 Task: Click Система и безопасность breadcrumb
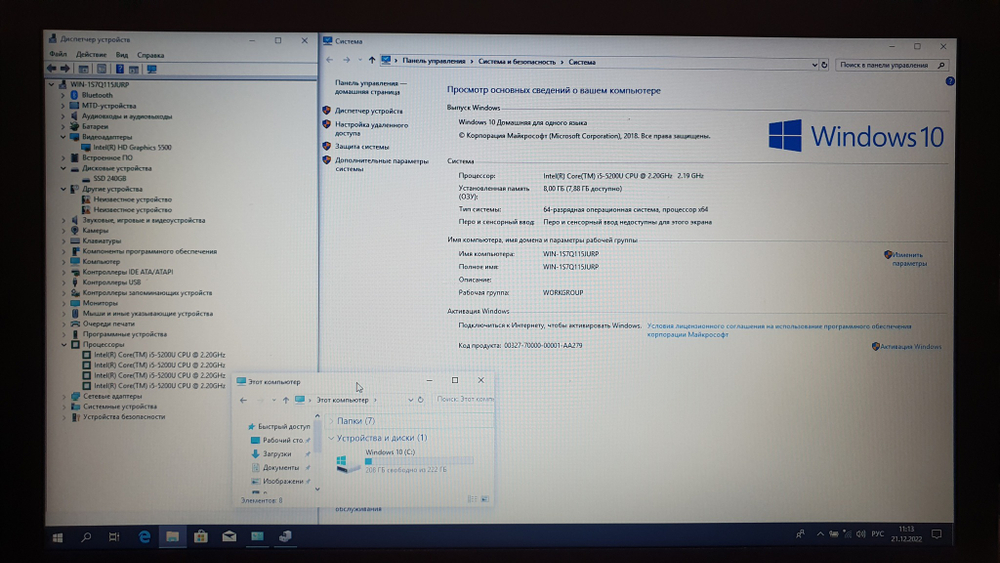517,62
